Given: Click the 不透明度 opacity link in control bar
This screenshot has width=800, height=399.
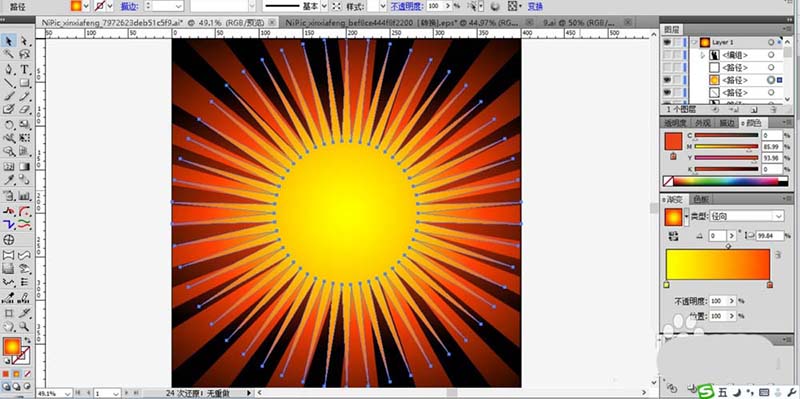Looking at the screenshot, I should tap(408, 7).
